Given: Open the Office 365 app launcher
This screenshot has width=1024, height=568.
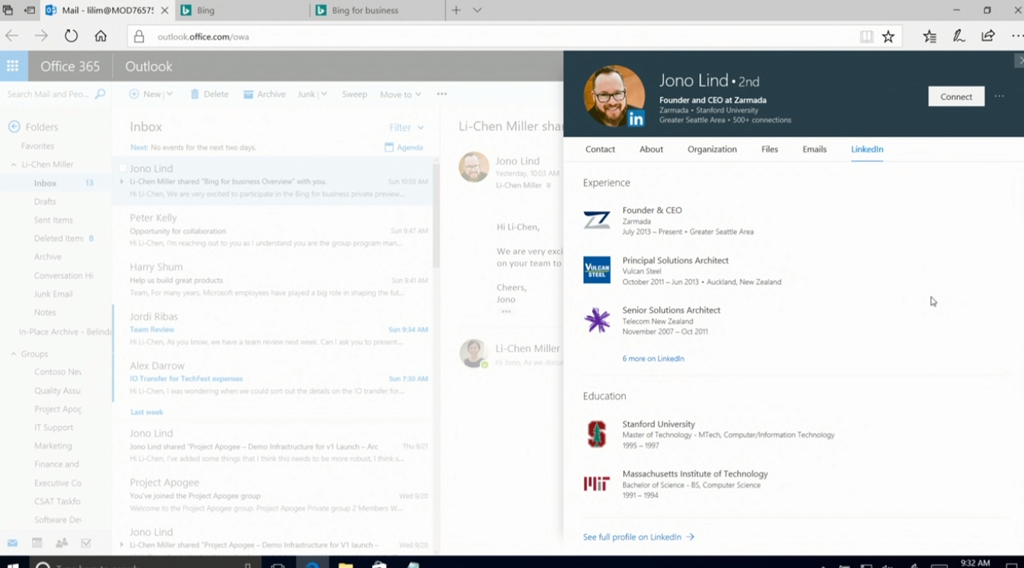Looking at the screenshot, I should tap(13, 66).
